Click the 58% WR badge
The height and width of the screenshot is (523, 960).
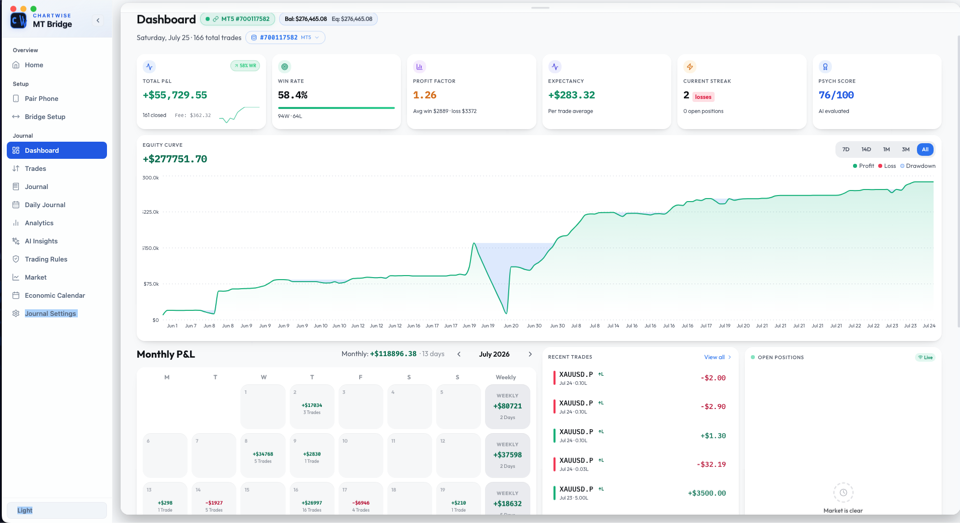point(245,66)
